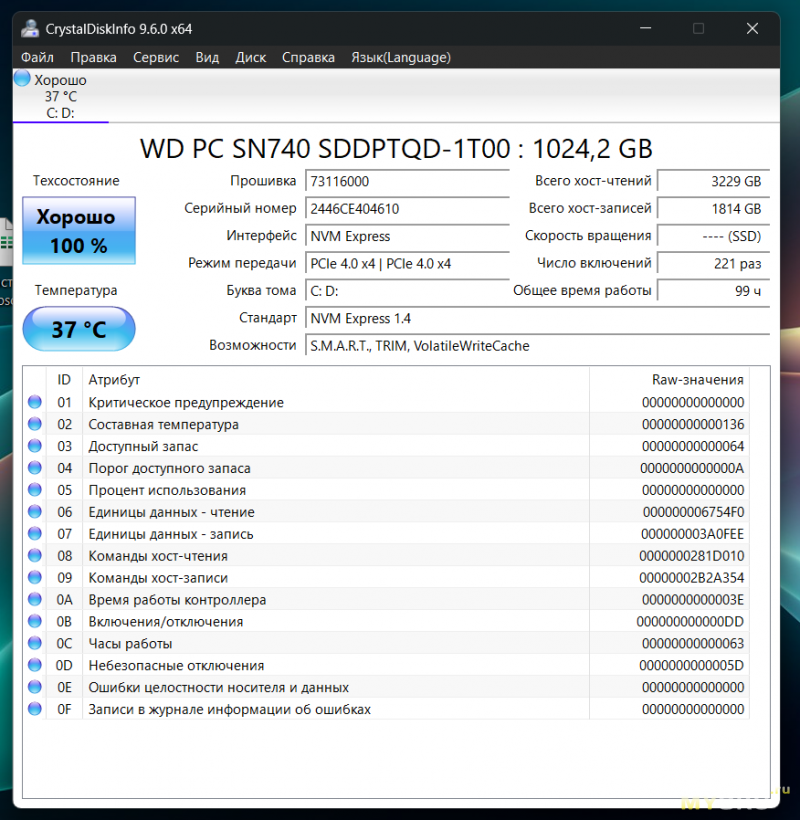Viewport: 800px width, 820px height.
Task: Select the 'Время работы контроллера' attribute row
Action: pos(387,599)
